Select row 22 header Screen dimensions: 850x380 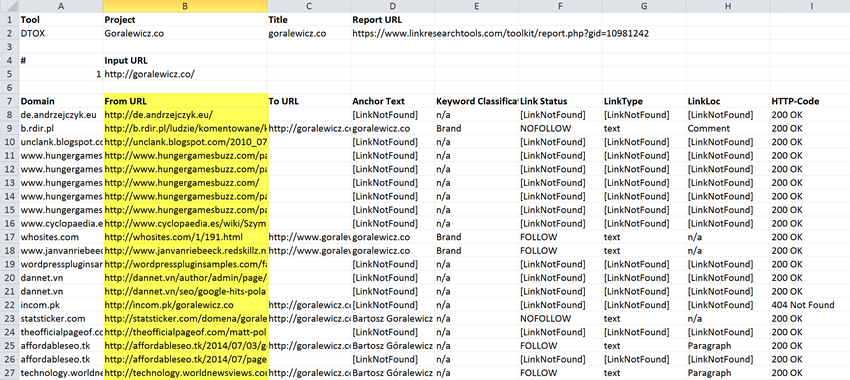point(9,305)
